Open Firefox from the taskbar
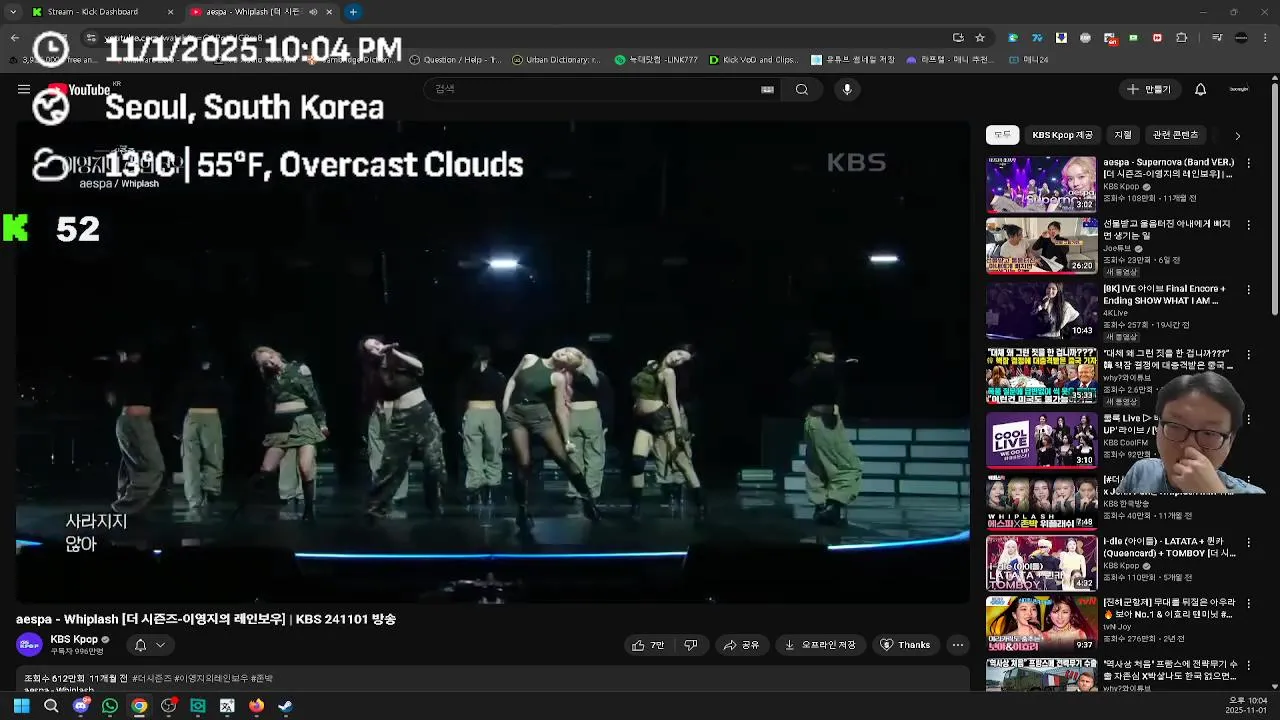This screenshot has height=720, width=1280. tap(256, 706)
